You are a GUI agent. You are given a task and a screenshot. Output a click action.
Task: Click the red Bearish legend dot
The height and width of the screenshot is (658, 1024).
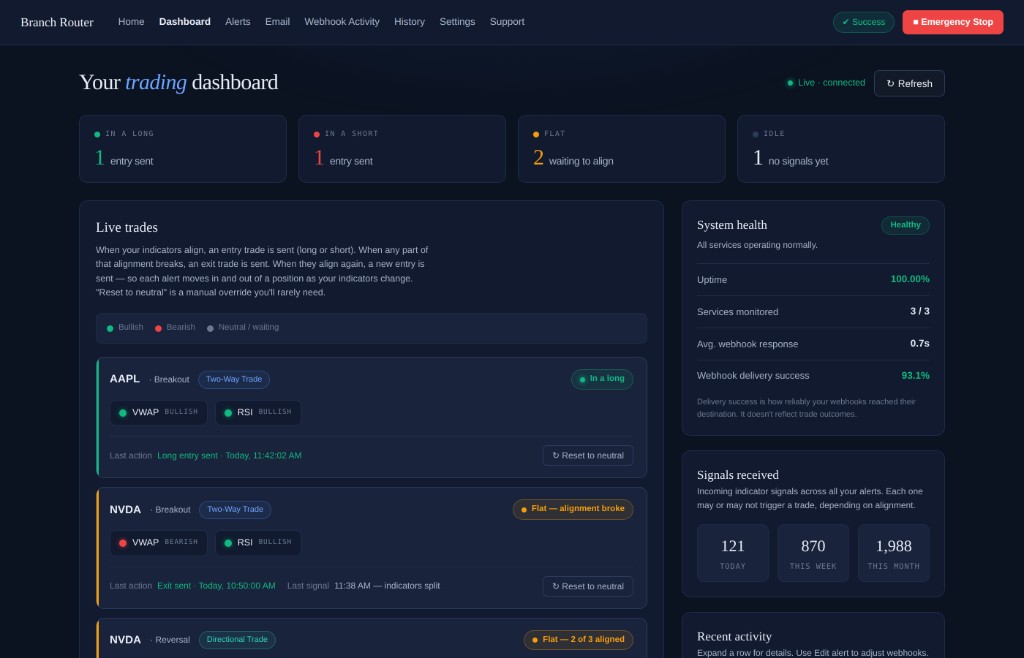[158, 328]
